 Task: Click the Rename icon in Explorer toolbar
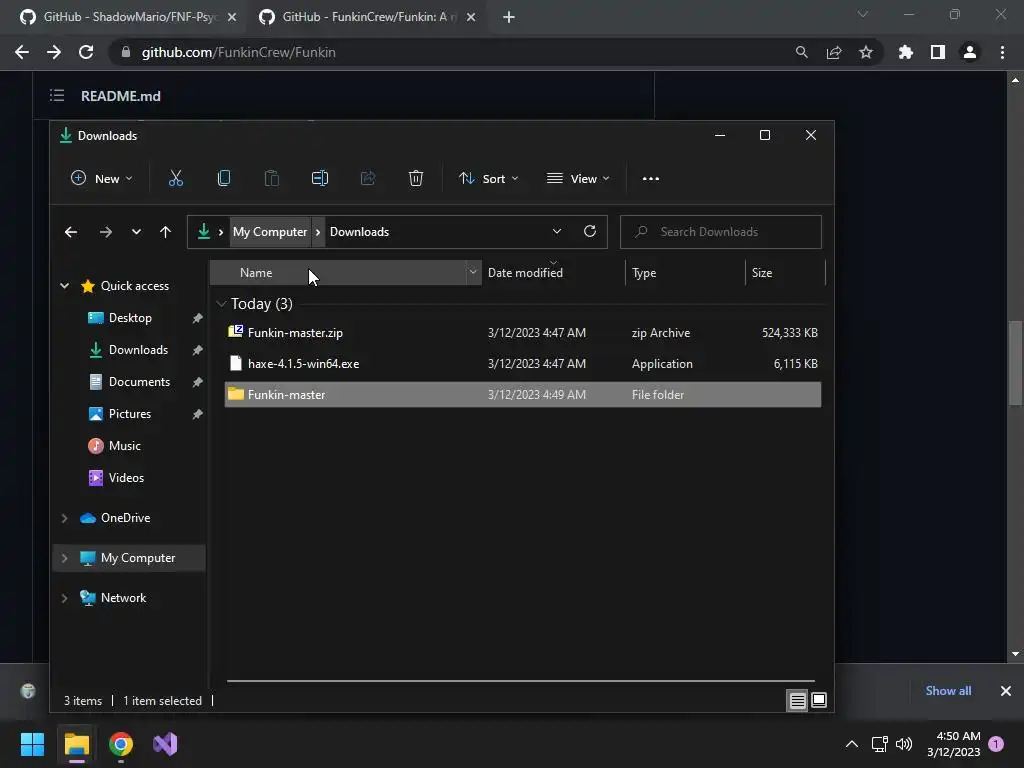point(319,178)
